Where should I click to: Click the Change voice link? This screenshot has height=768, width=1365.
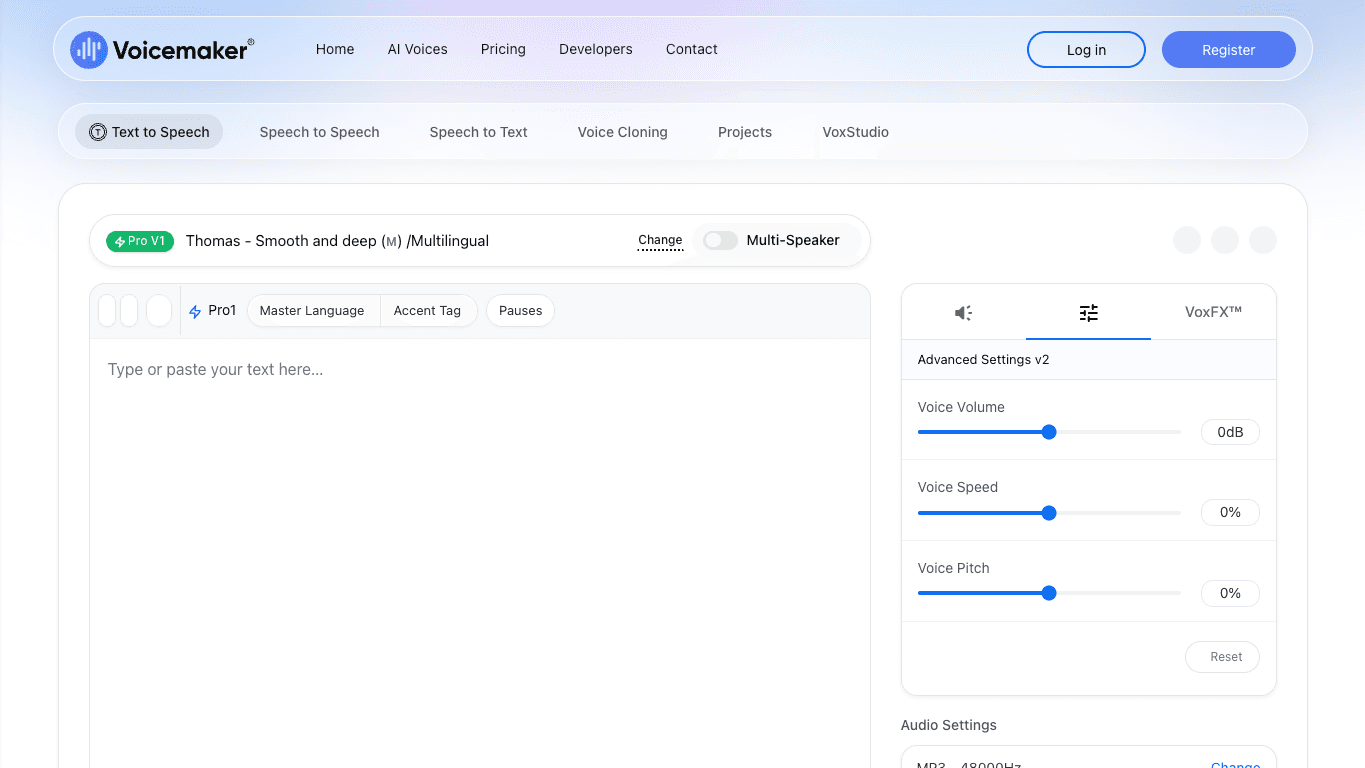[660, 241]
